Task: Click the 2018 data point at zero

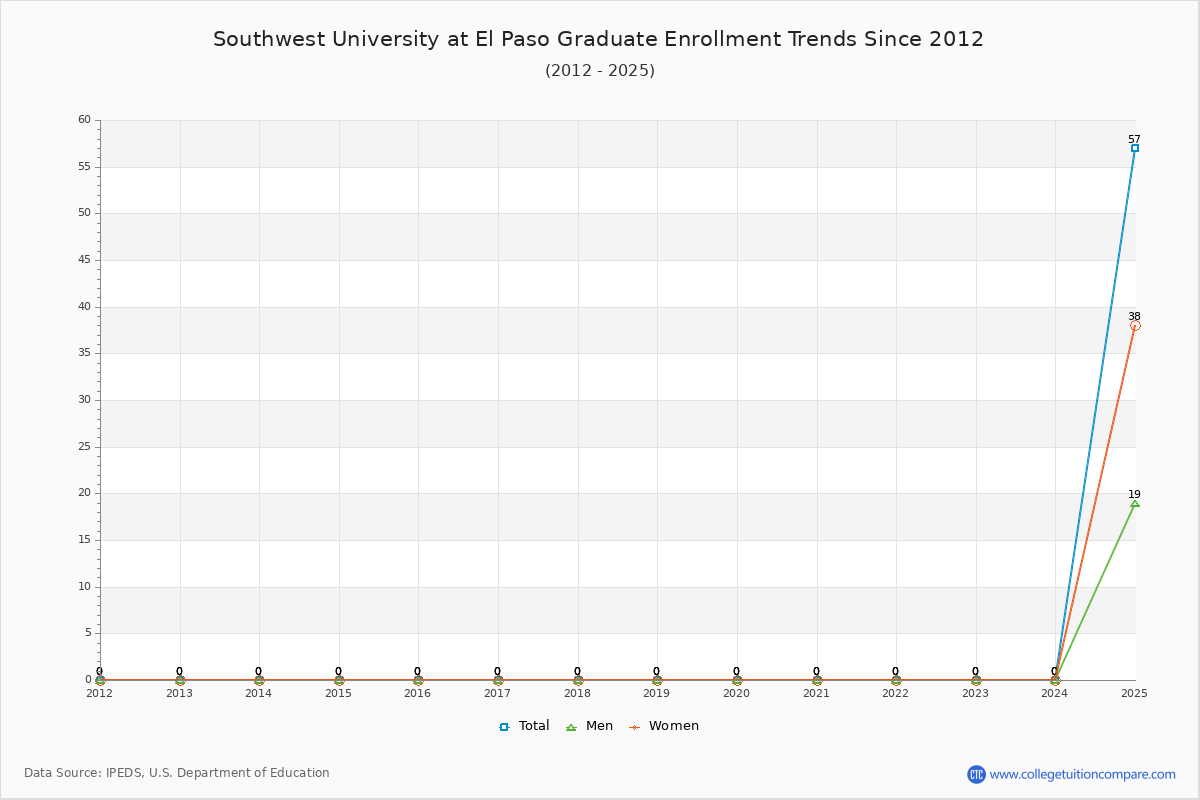Action: [x=578, y=680]
